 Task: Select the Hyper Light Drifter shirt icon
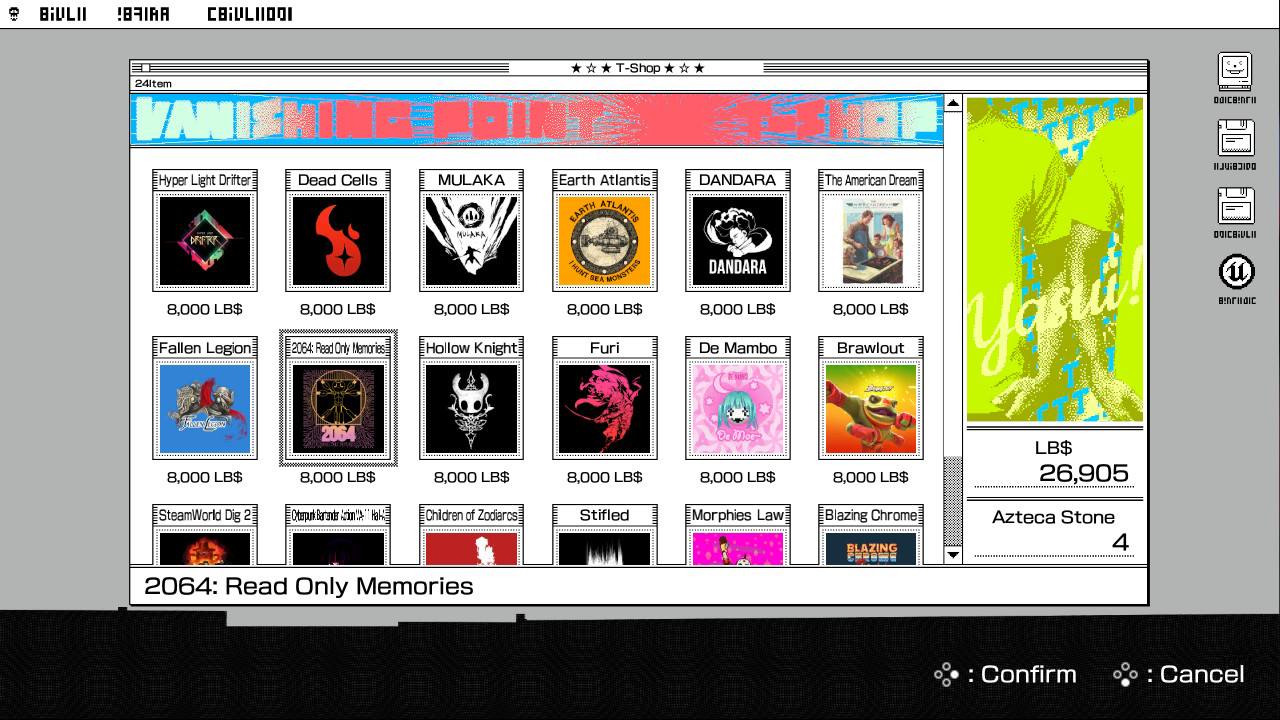[205, 241]
